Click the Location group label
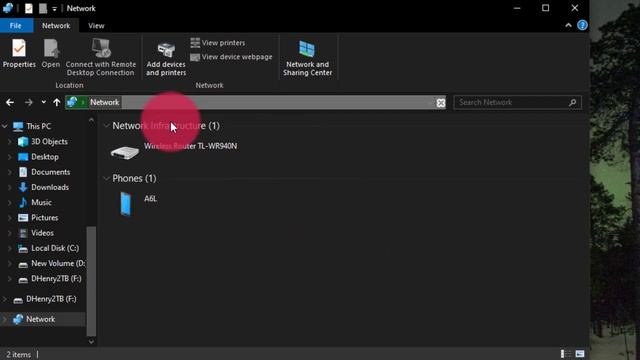 [69, 85]
